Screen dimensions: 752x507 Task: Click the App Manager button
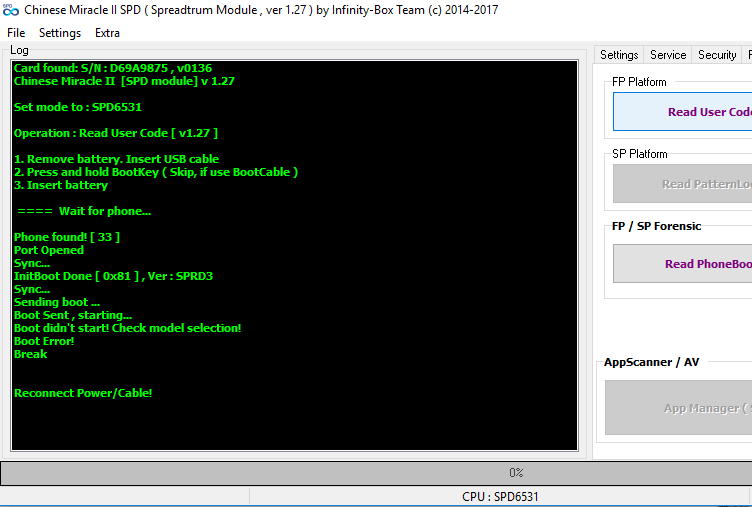point(679,408)
